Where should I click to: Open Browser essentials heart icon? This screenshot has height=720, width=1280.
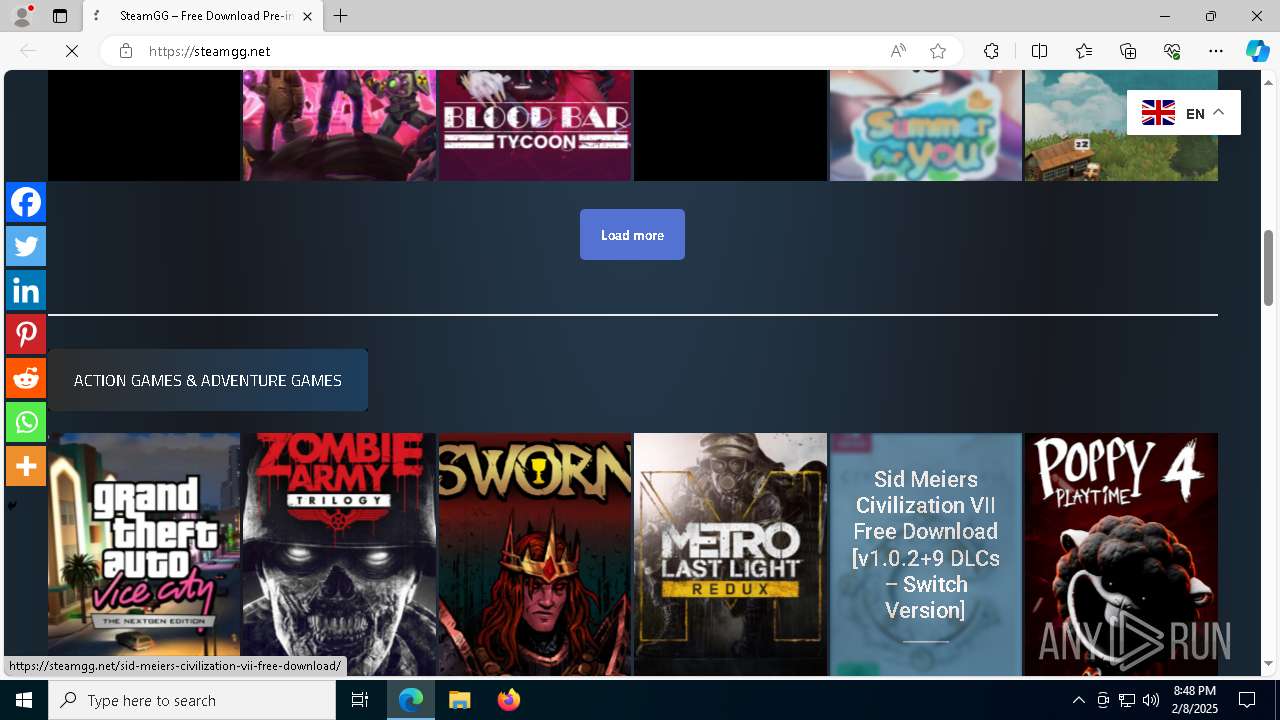pos(1172,51)
